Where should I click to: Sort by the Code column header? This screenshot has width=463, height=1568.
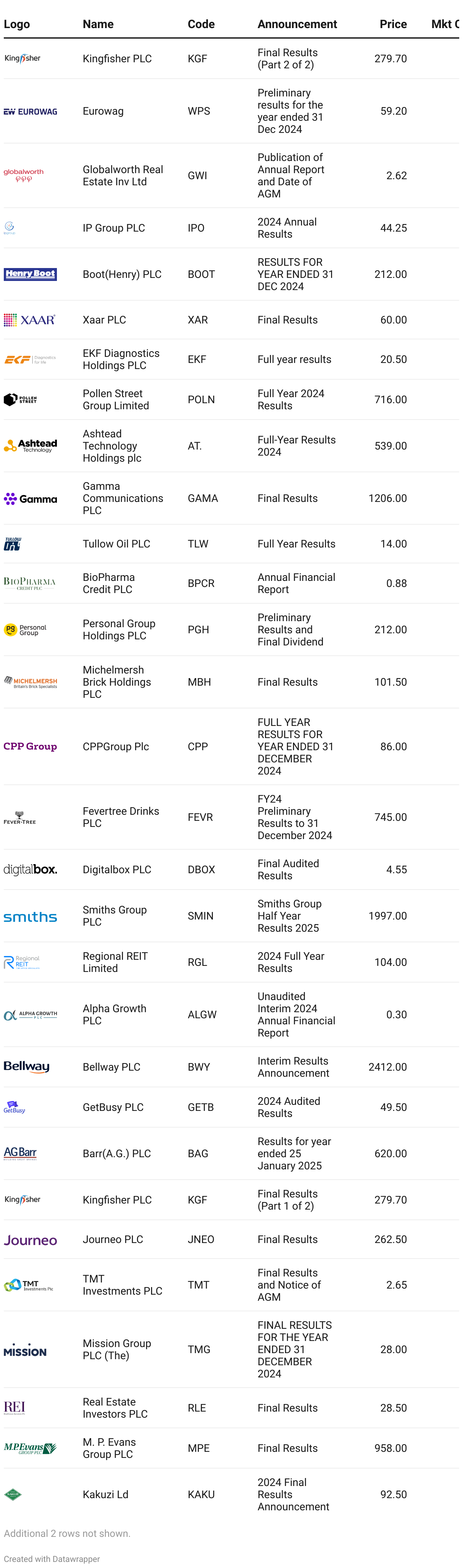tap(201, 24)
